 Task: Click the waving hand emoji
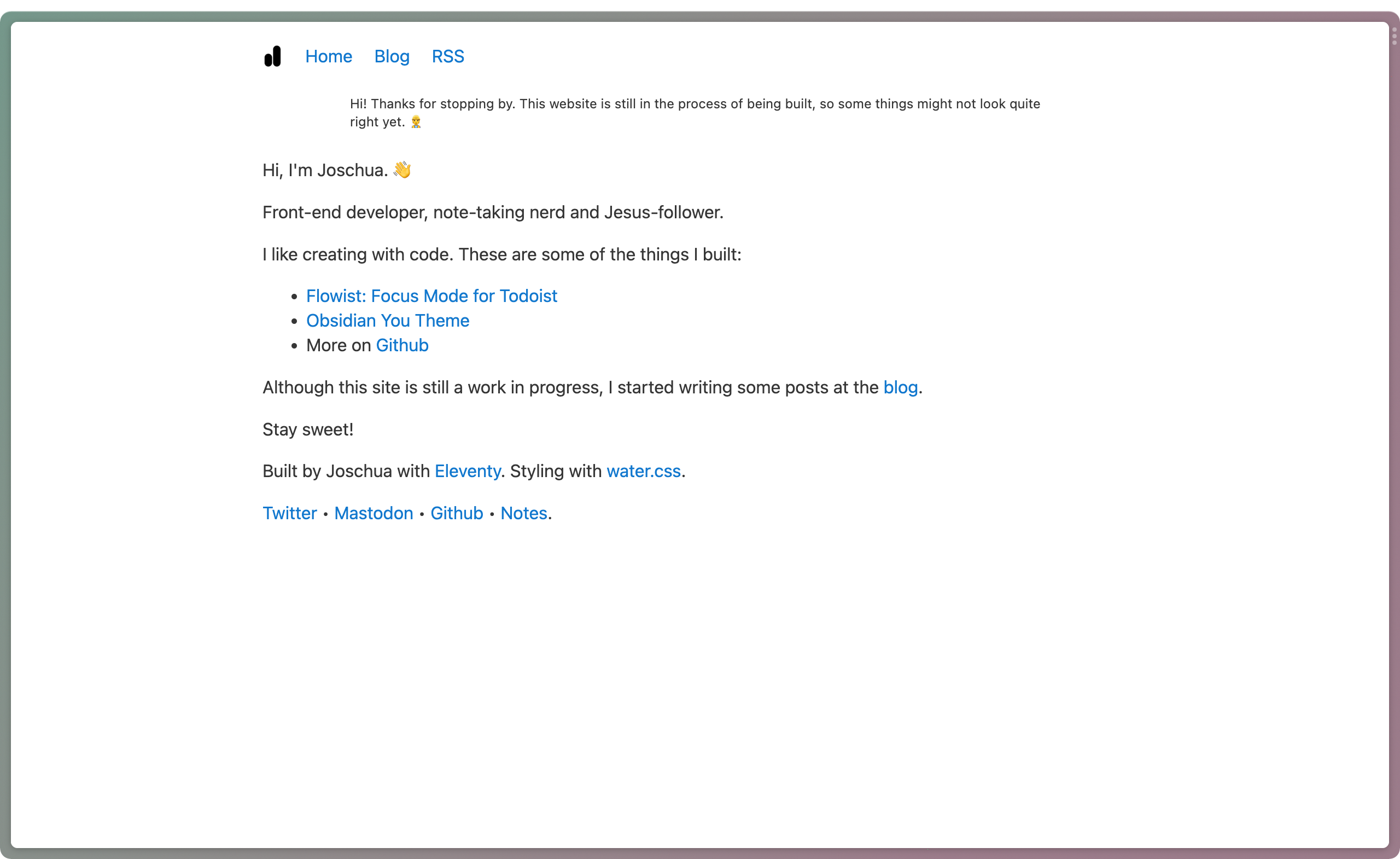402,170
